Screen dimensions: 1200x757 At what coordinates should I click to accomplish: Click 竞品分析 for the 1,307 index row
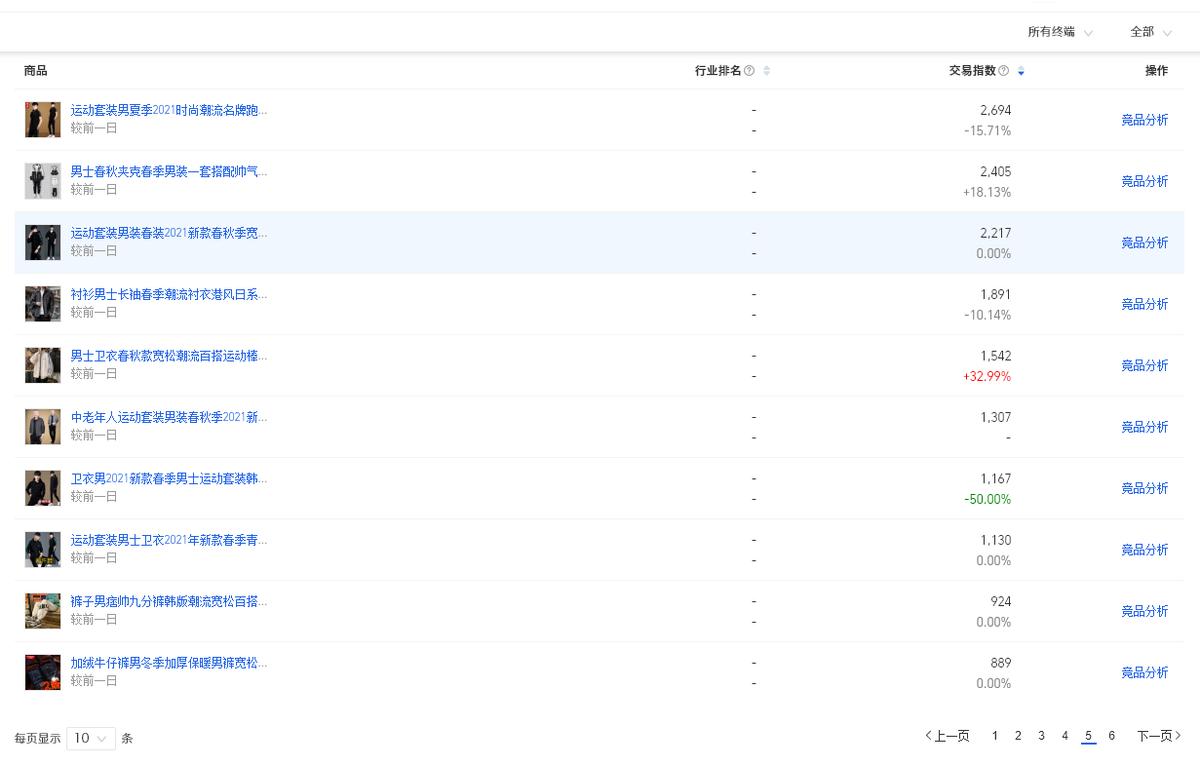click(1144, 427)
